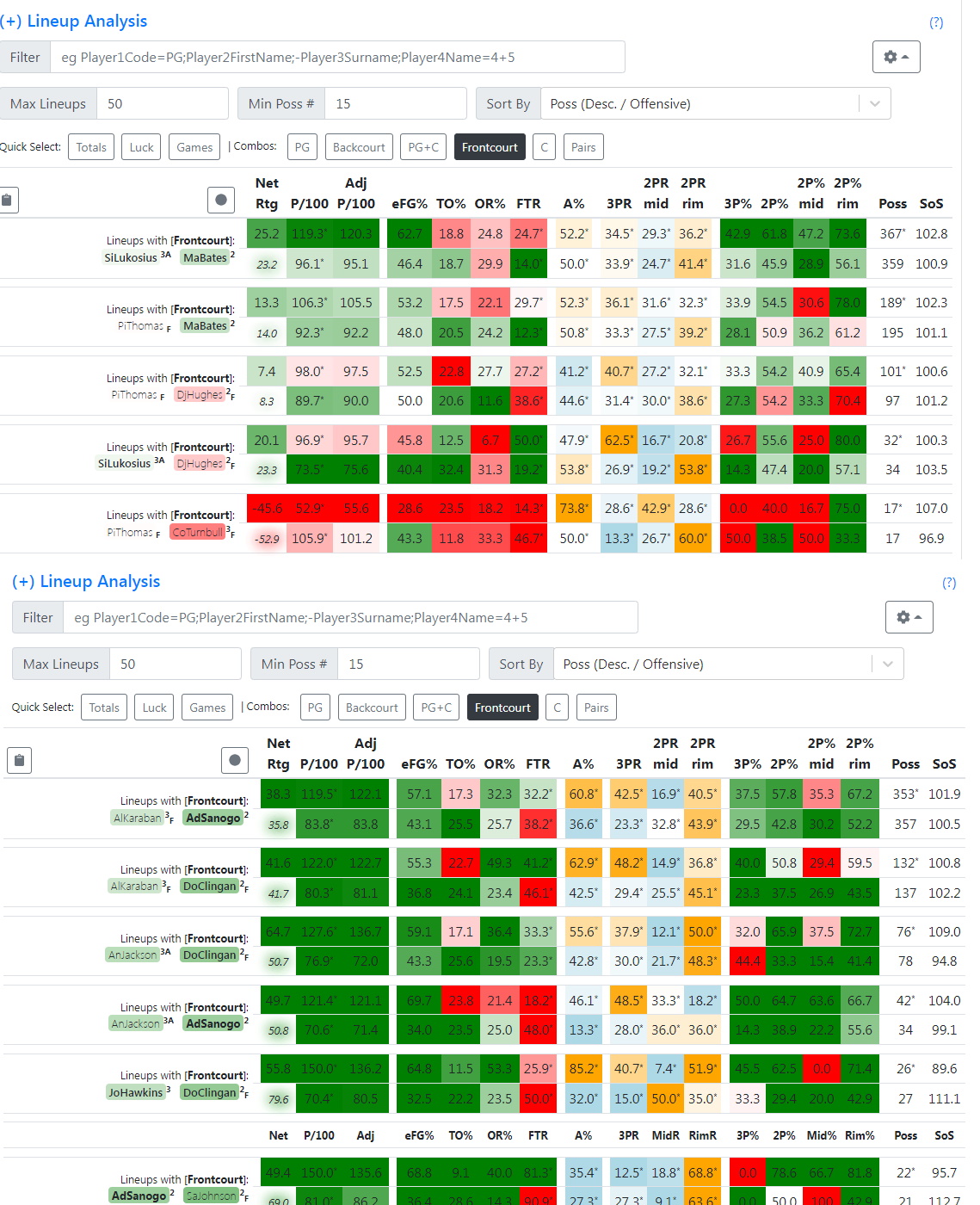Select the Pairs combo in the second panel
The width and height of the screenshot is (980, 1205).
click(x=596, y=708)
